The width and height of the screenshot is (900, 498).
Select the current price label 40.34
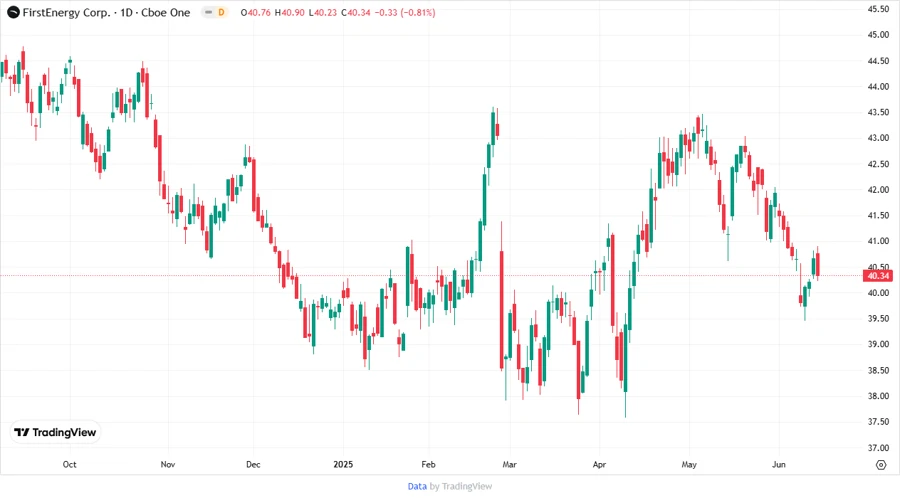[x=878, y=276]
